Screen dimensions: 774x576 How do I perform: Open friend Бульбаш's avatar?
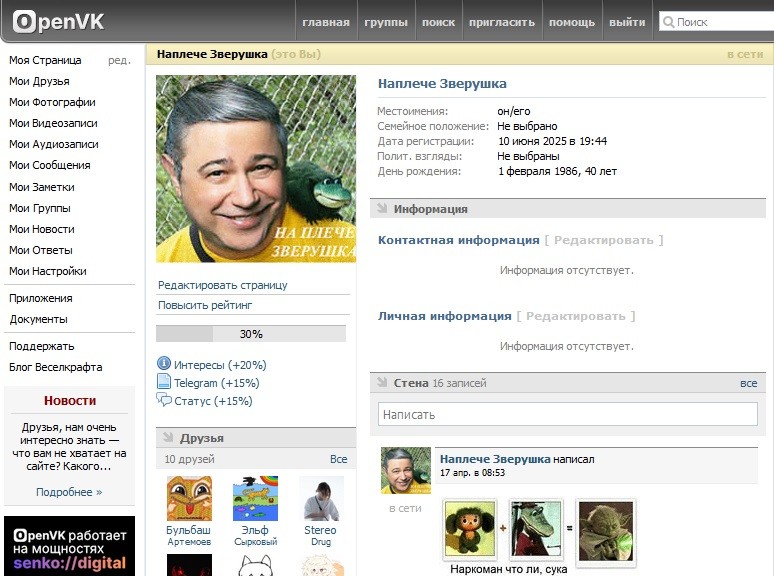[x=189, y=498]
